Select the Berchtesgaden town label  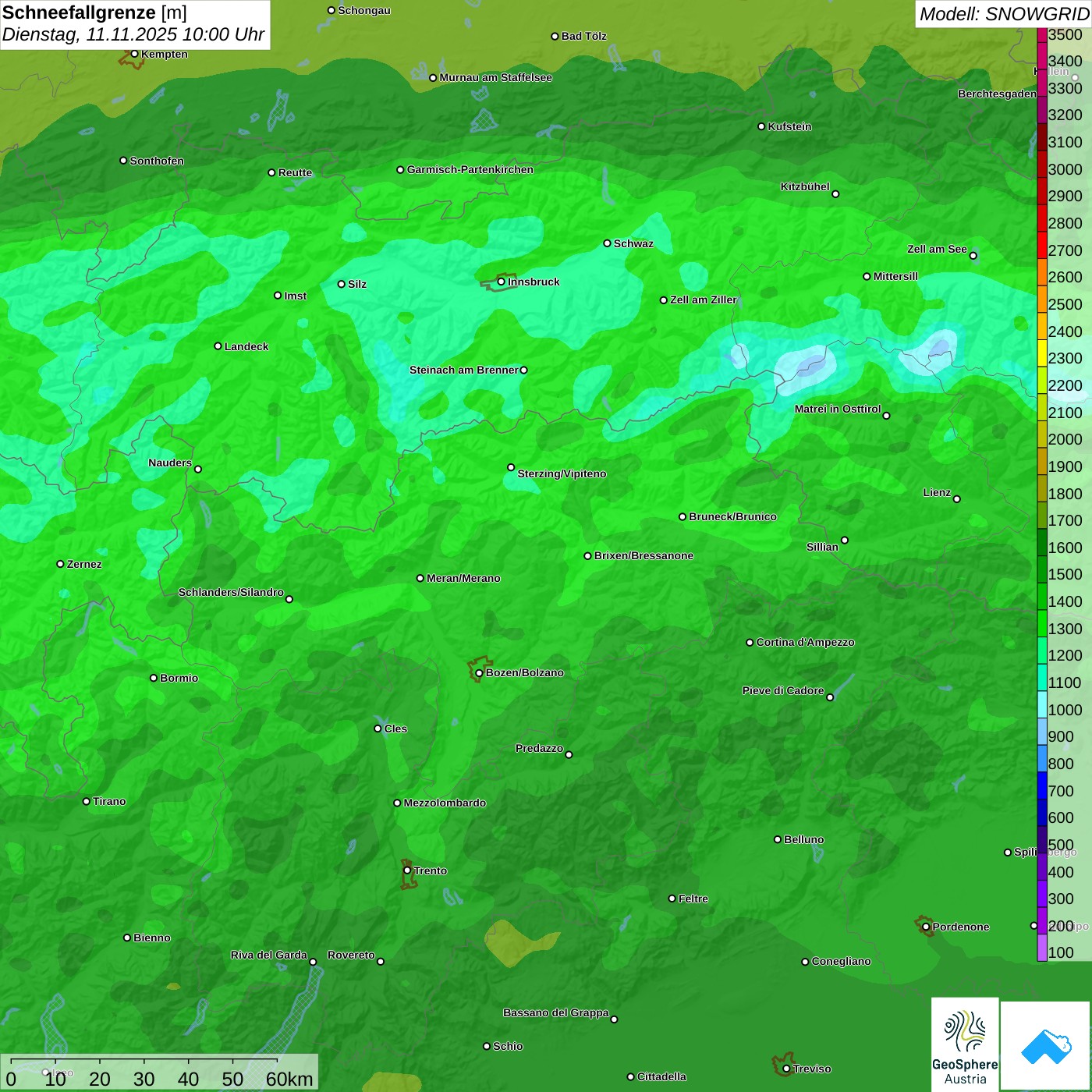pyautogui.click(x=997, y=94)
